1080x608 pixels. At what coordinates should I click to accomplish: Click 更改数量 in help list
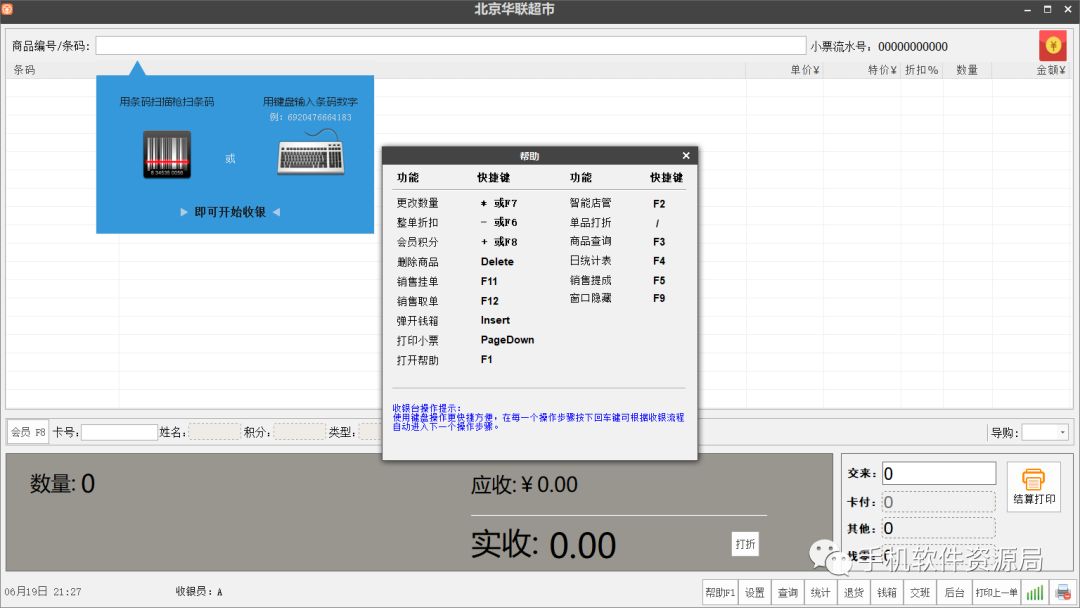click(417, 203)
